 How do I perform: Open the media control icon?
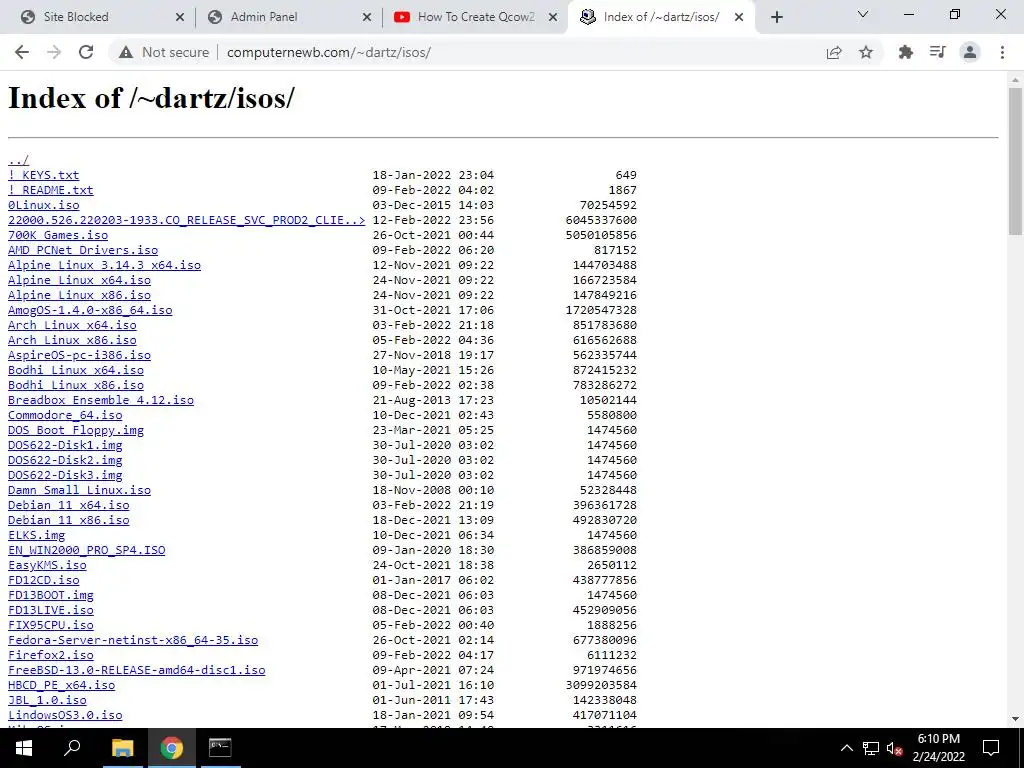click(x=938, y=52)
